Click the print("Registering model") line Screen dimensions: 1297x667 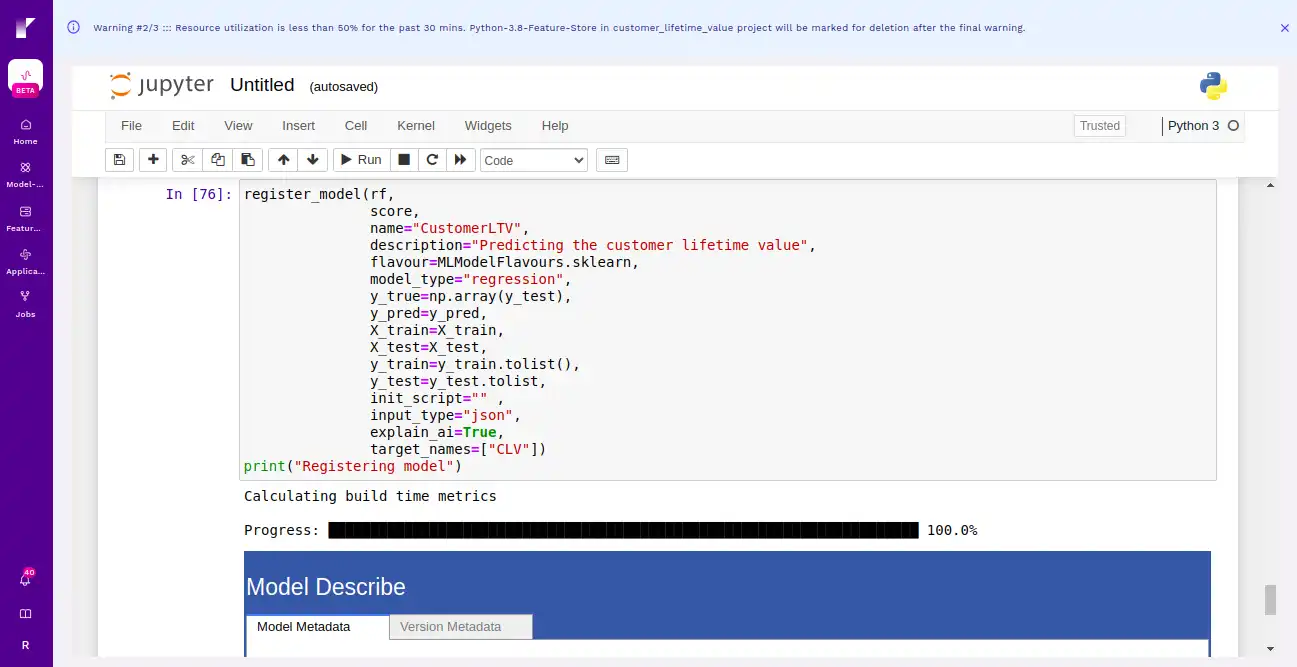tap(352, 466)
